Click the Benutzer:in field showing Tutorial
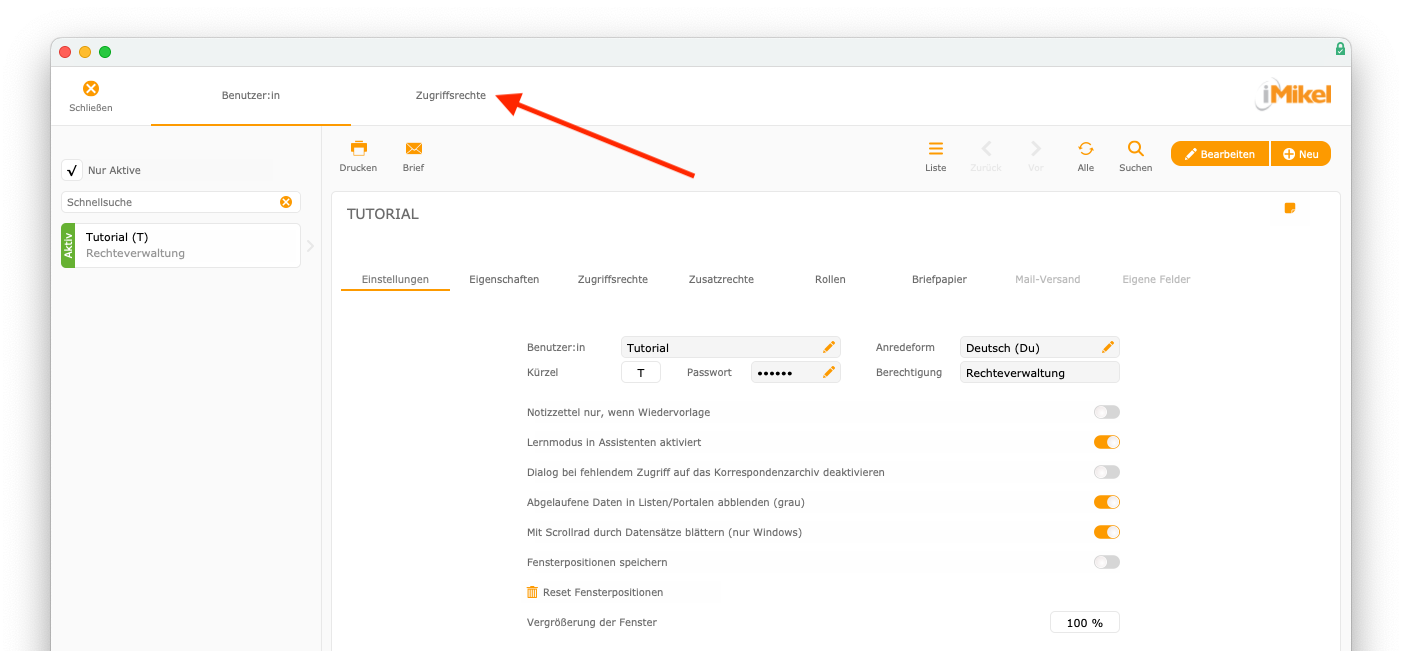 pyautogui.click(x=731, y=347)
